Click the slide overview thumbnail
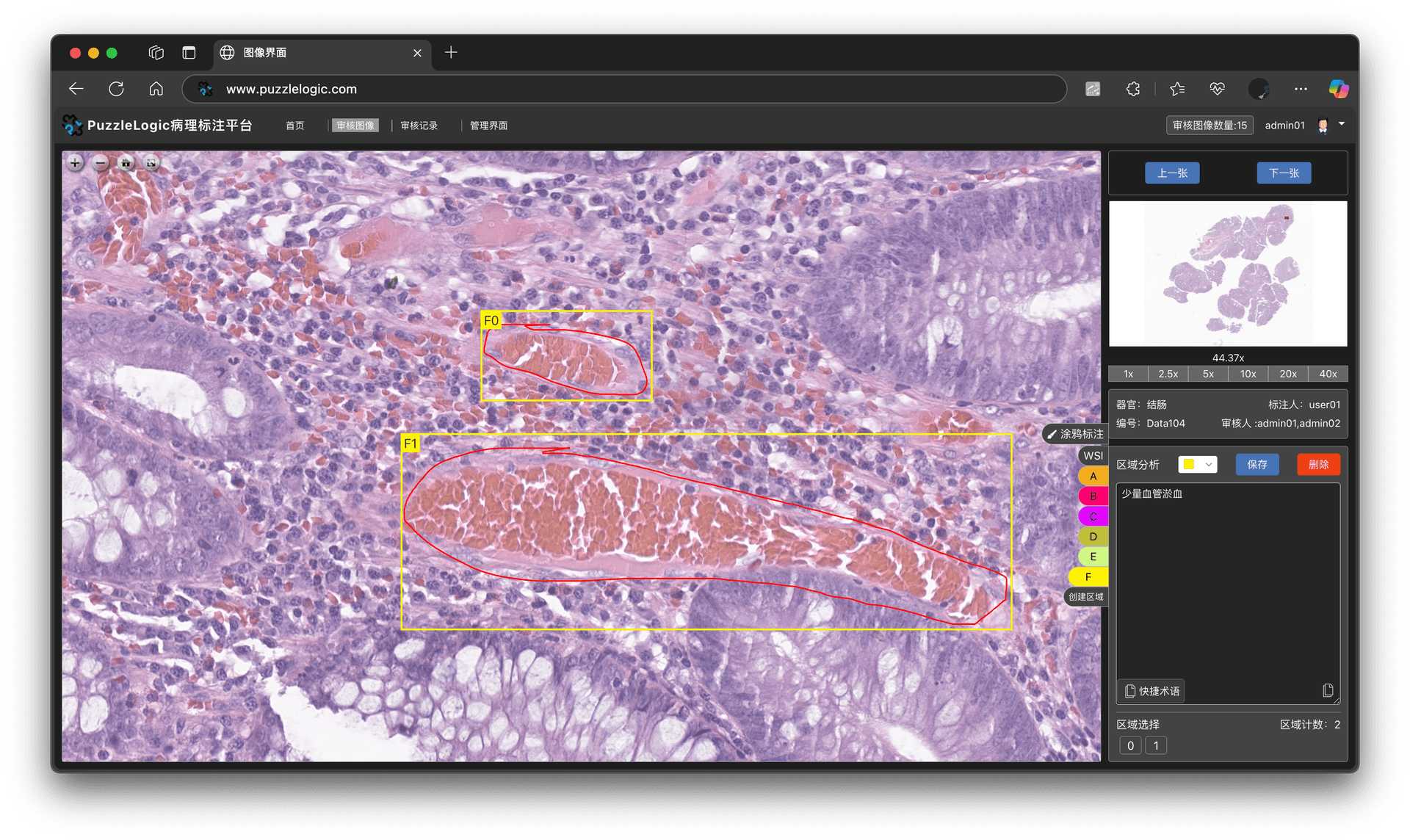The width and height of the screenshot is (1410, 840). [x=1227, y=273]
